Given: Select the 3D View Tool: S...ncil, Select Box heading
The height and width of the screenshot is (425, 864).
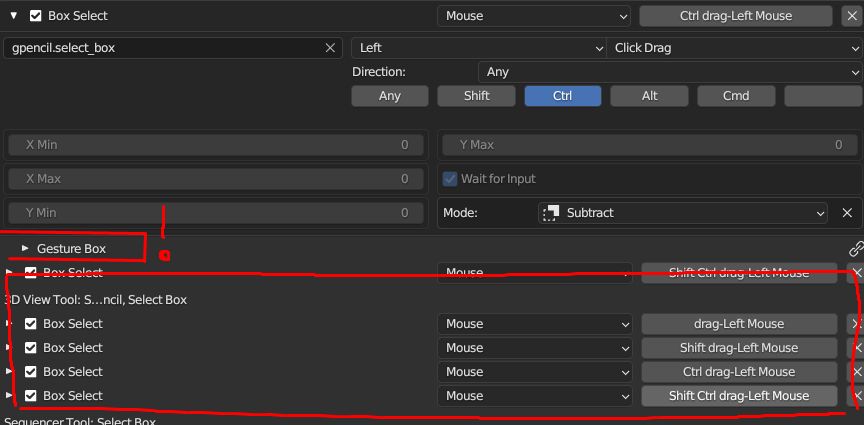Looking at the screenshot, I should click(95, 300).
